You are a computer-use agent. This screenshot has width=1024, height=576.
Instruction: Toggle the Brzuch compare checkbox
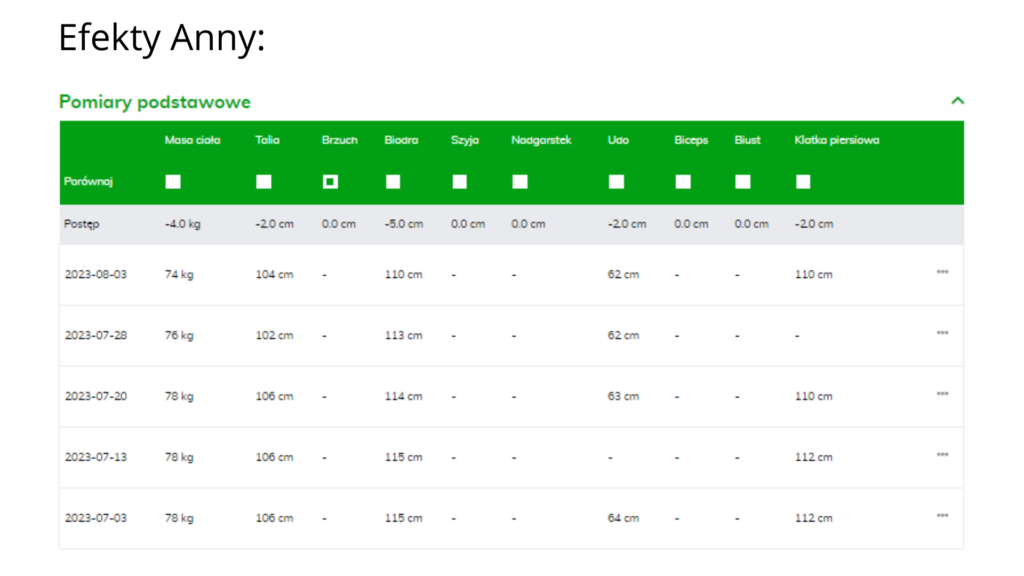pos(330,182)
